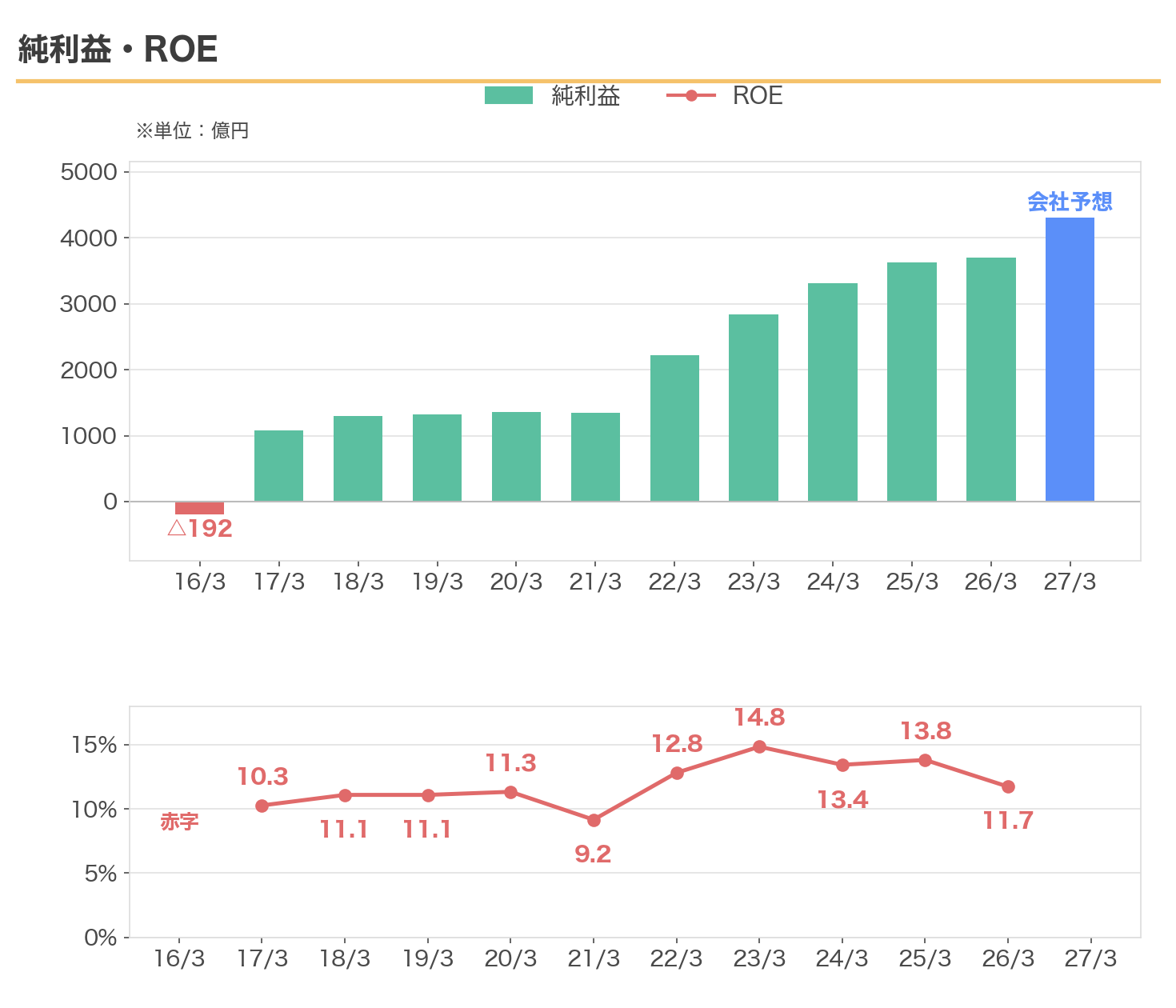Select the 18/3 ROE data point
Image resolution: width=1176 pixels, height=1008 pixels.
point(345,795)
